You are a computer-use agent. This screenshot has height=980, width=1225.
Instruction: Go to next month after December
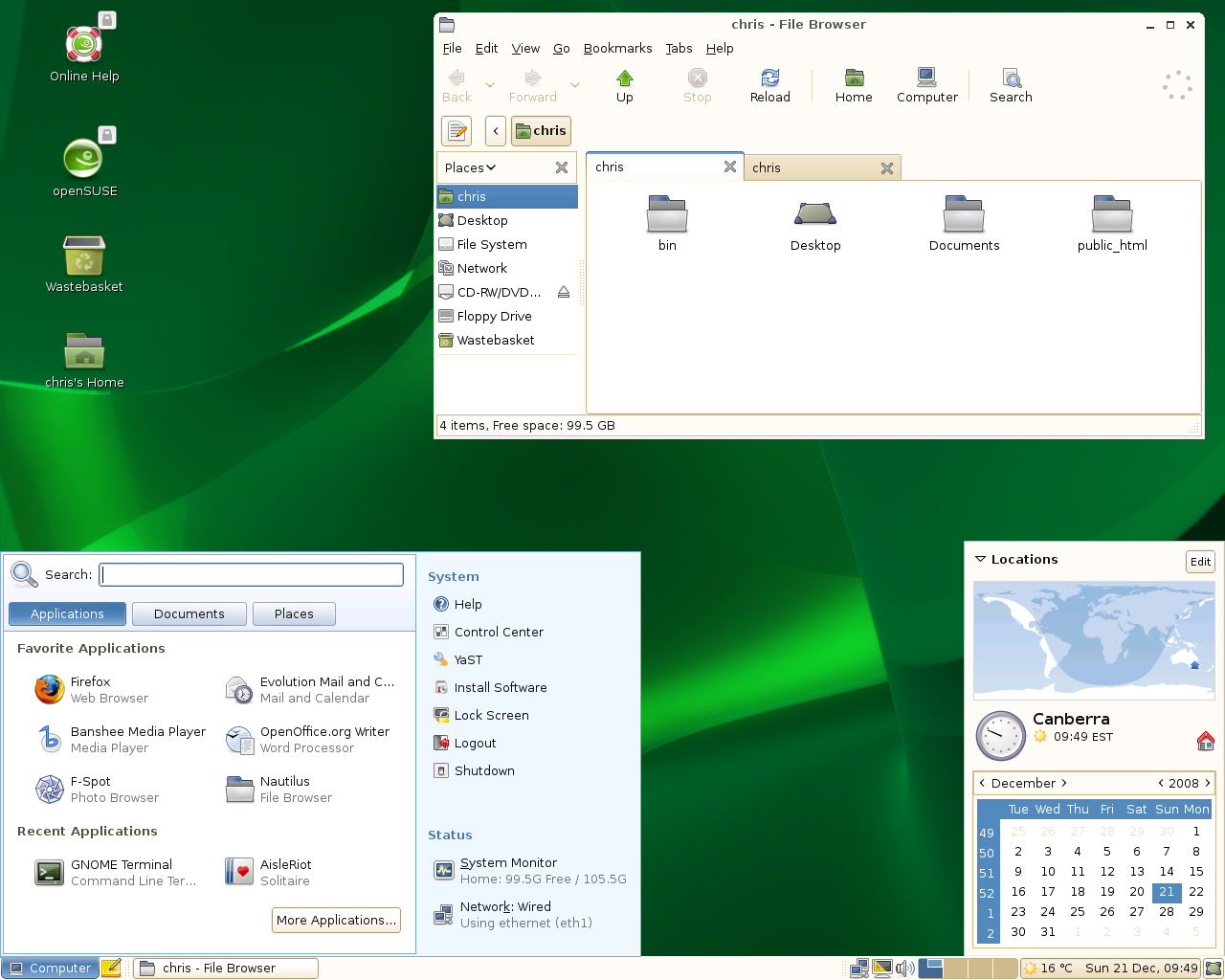1063,783
